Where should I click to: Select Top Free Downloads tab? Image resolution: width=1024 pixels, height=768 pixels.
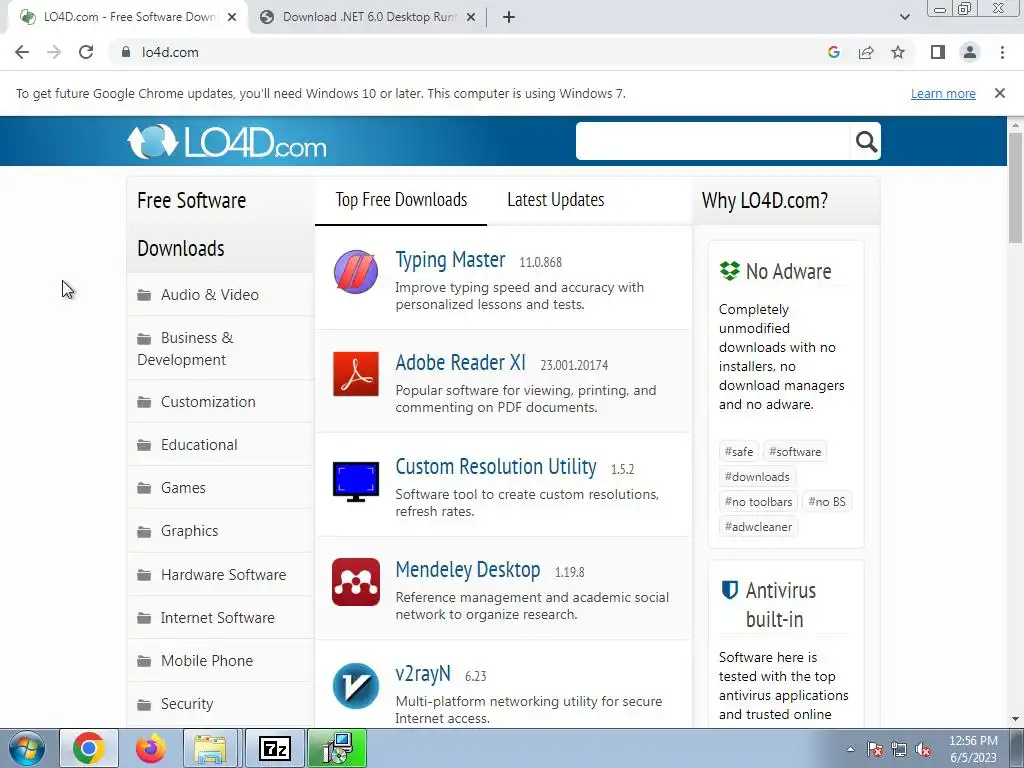[x=401, y=200]
